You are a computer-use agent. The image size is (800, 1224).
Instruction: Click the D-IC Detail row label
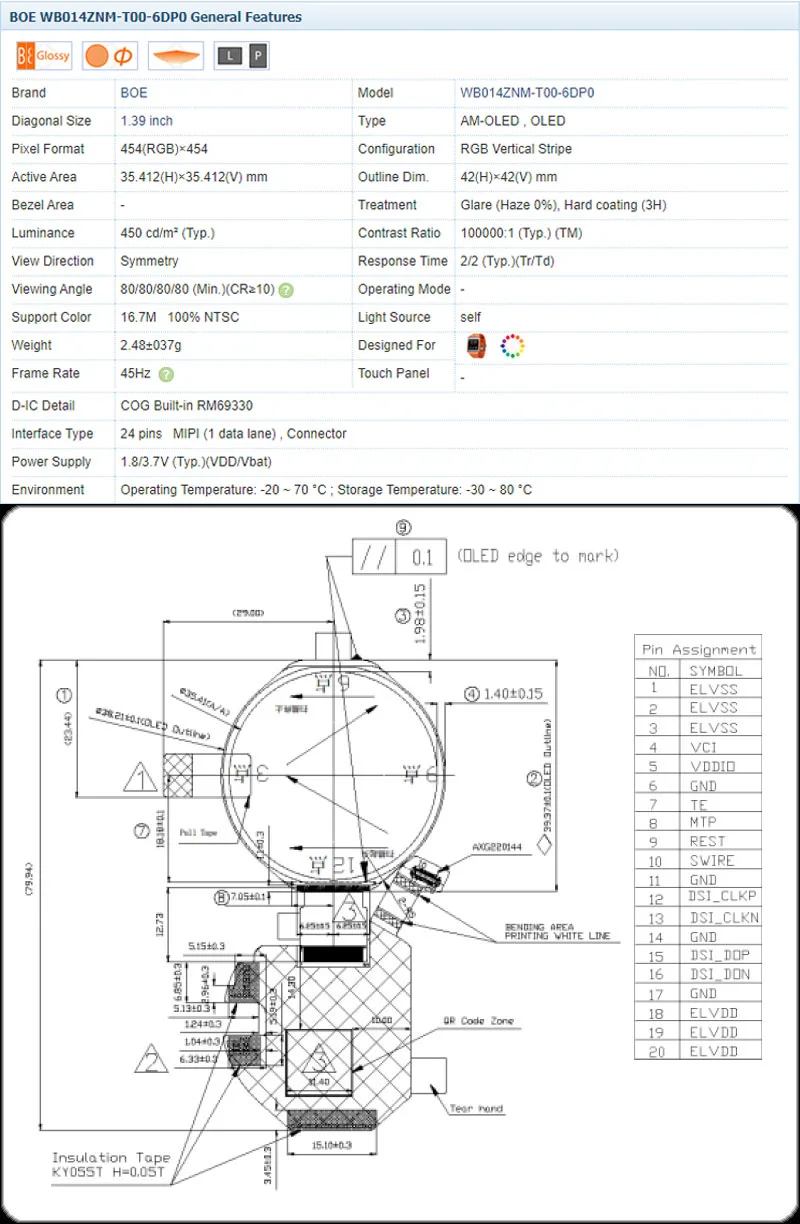43,406
